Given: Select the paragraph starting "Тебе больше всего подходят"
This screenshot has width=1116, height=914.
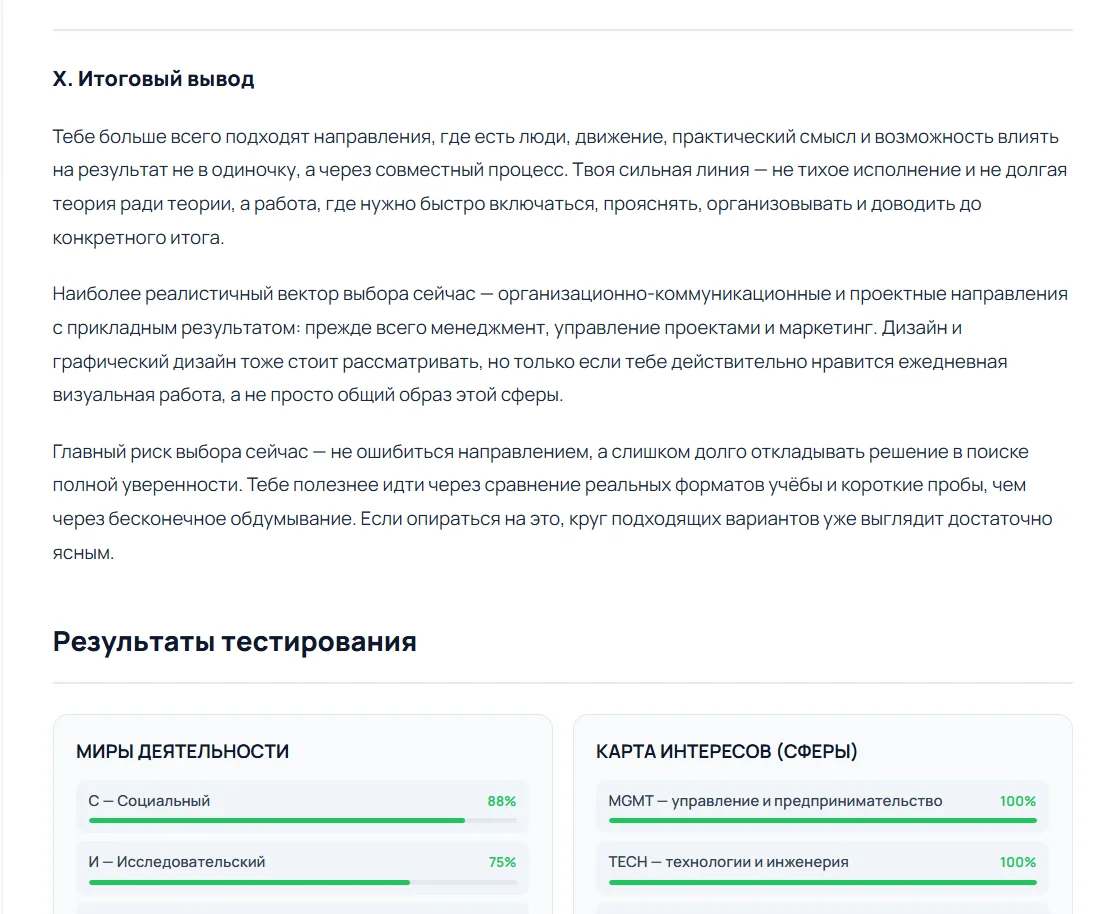Looking at the screenshot, I should (560, 187).
